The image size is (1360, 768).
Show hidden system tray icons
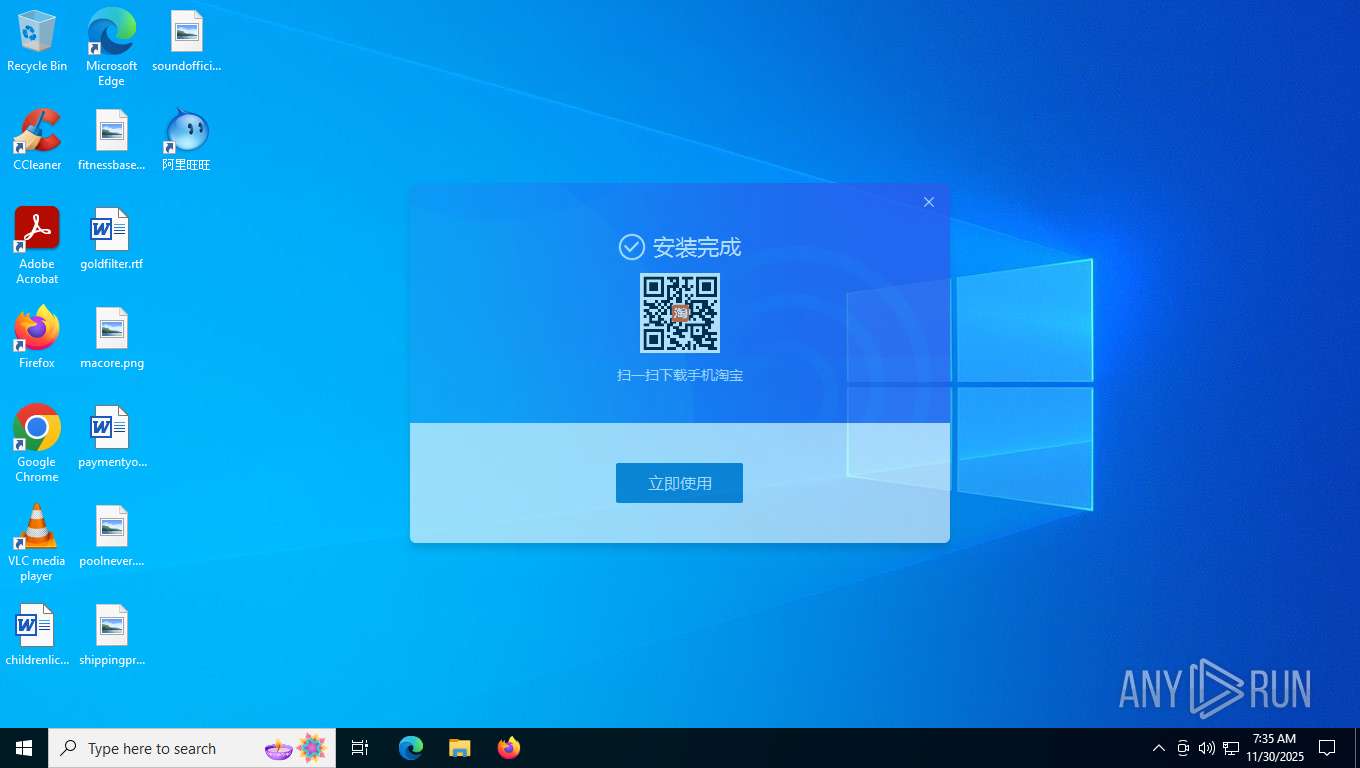pos(1159,748)
